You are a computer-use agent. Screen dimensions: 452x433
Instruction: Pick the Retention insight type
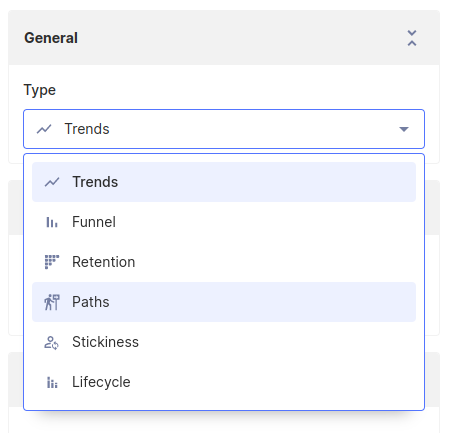click(x=224, y=262)
